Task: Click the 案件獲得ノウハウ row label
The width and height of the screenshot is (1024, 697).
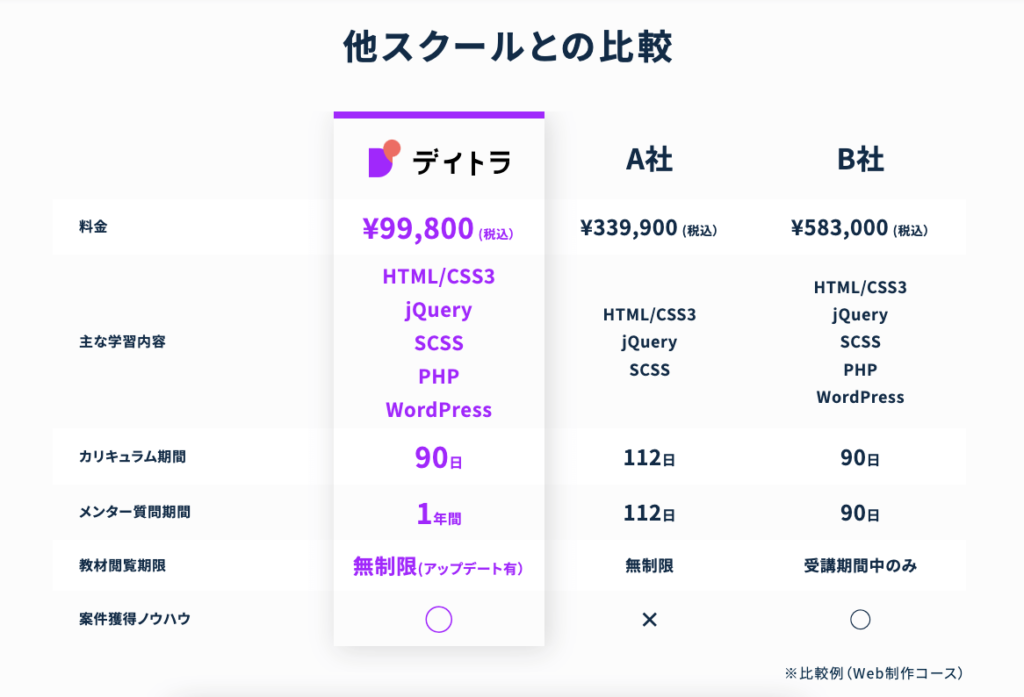Action: click(x=135, y=619)
